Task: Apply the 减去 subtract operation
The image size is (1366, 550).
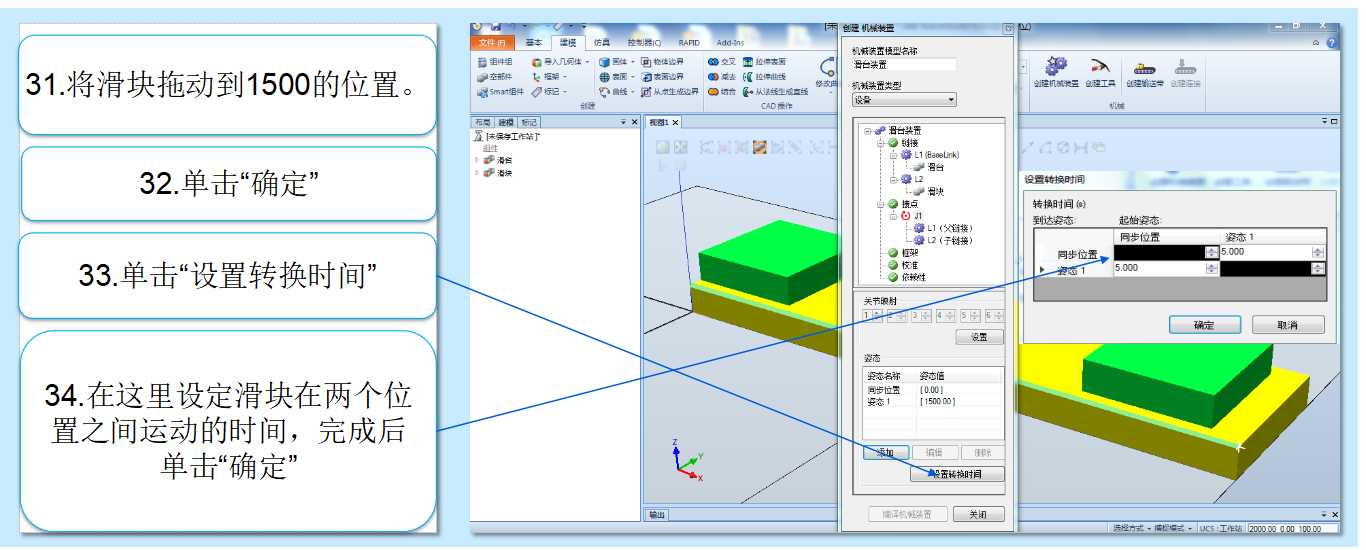Action: (x=721, y=77)
